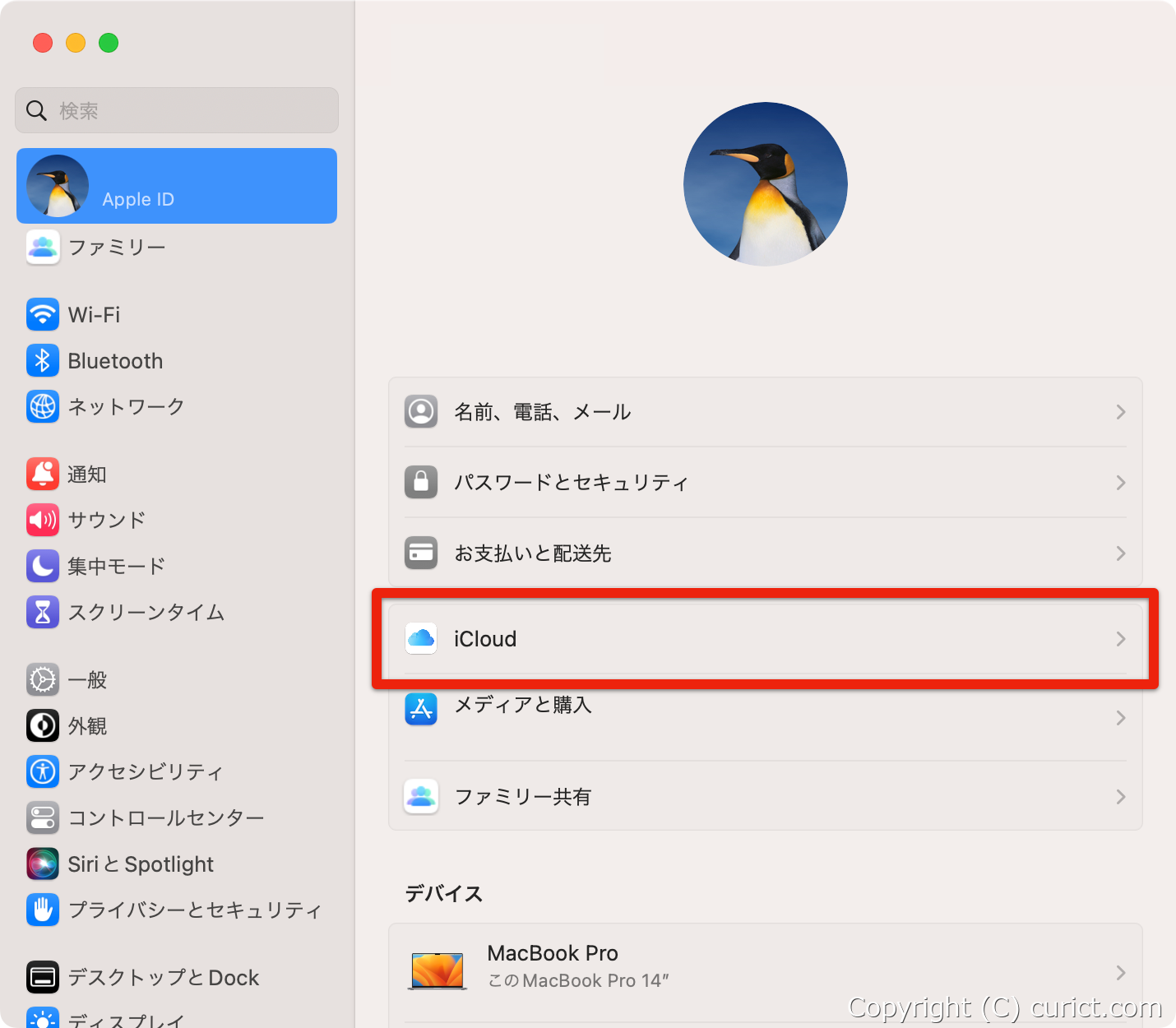The width and height of the screenshot is (1176, 1028).
Task: Click the お支払いと配送先 card icon
Action: tap(421, 553)
